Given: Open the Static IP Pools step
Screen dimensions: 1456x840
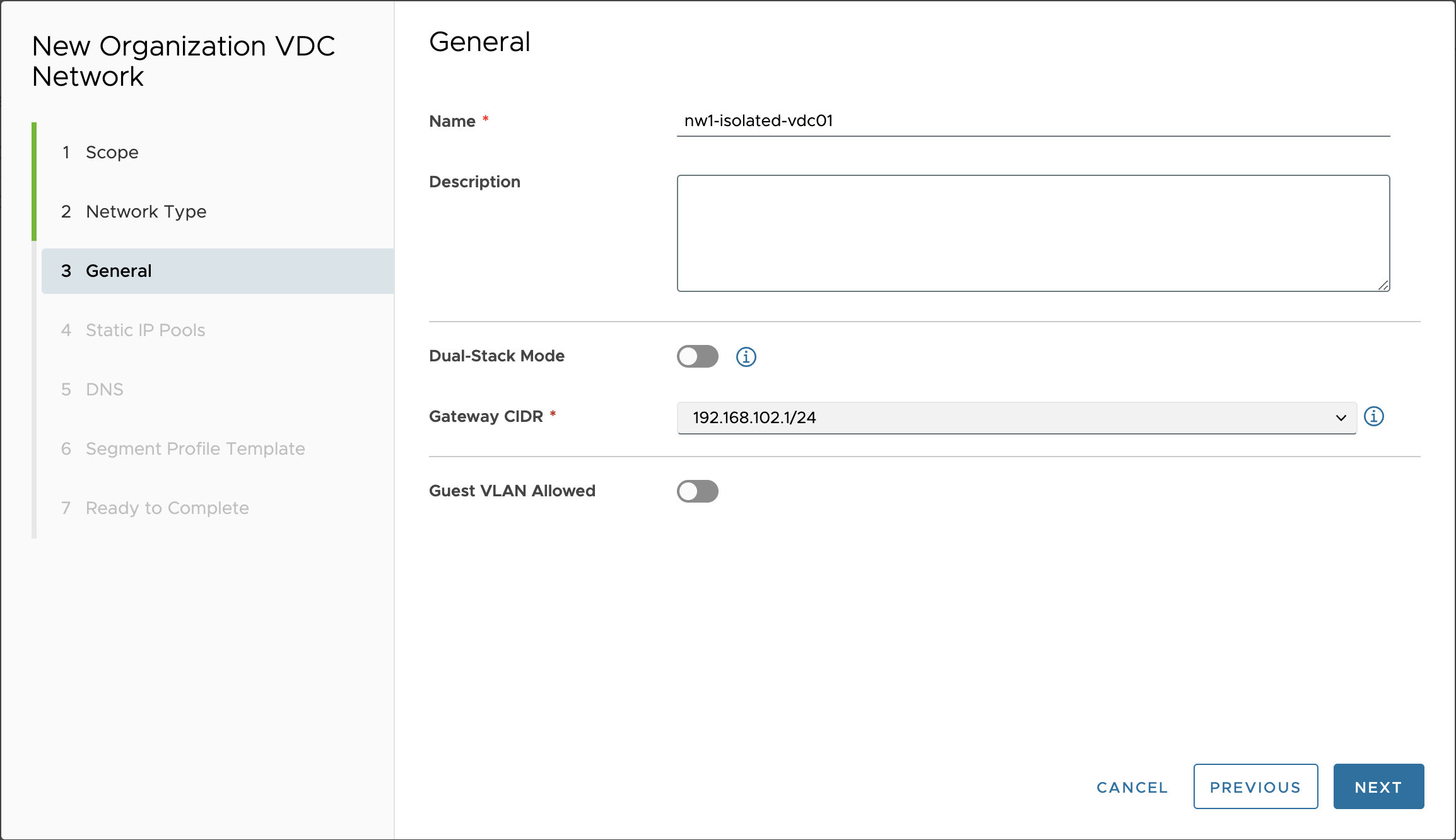Looking at the screenshot, I should 145,330.
